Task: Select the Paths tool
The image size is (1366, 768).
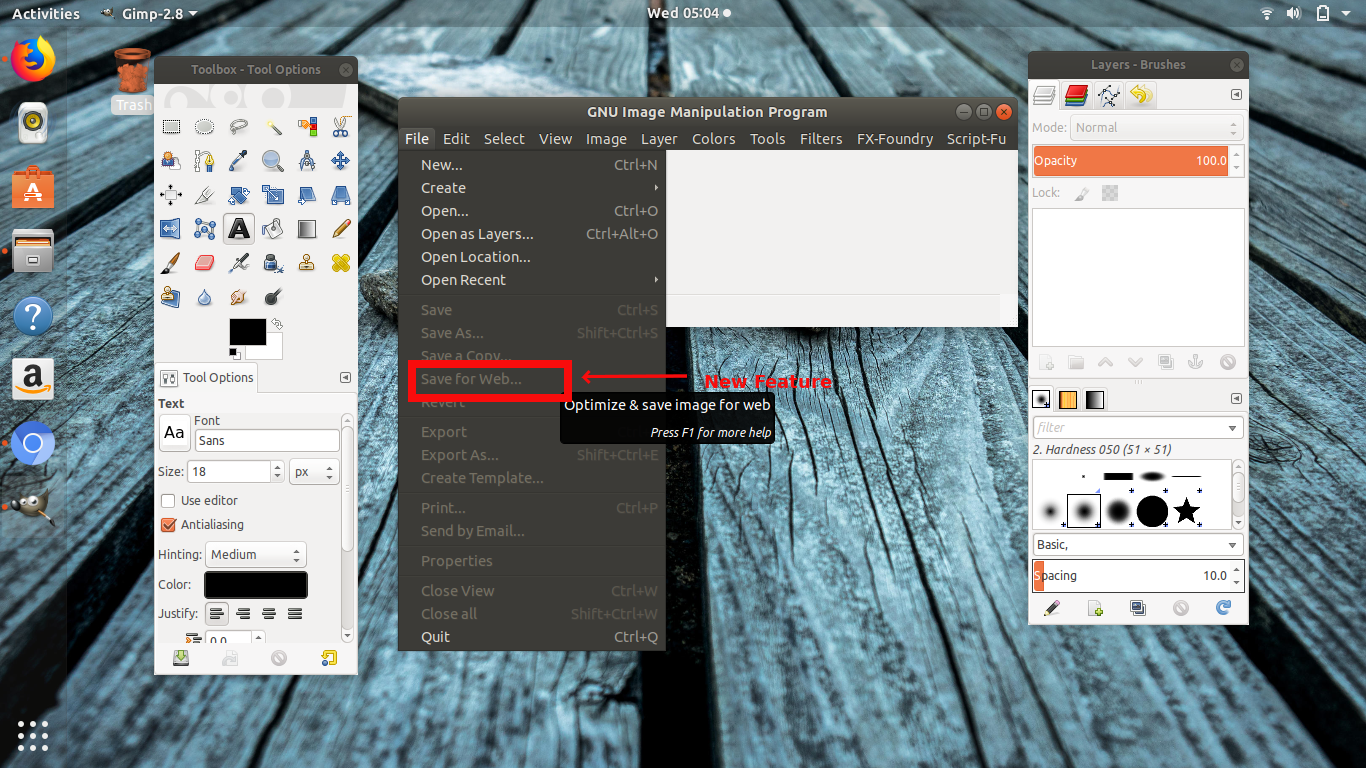Action: tap(205, 161)
